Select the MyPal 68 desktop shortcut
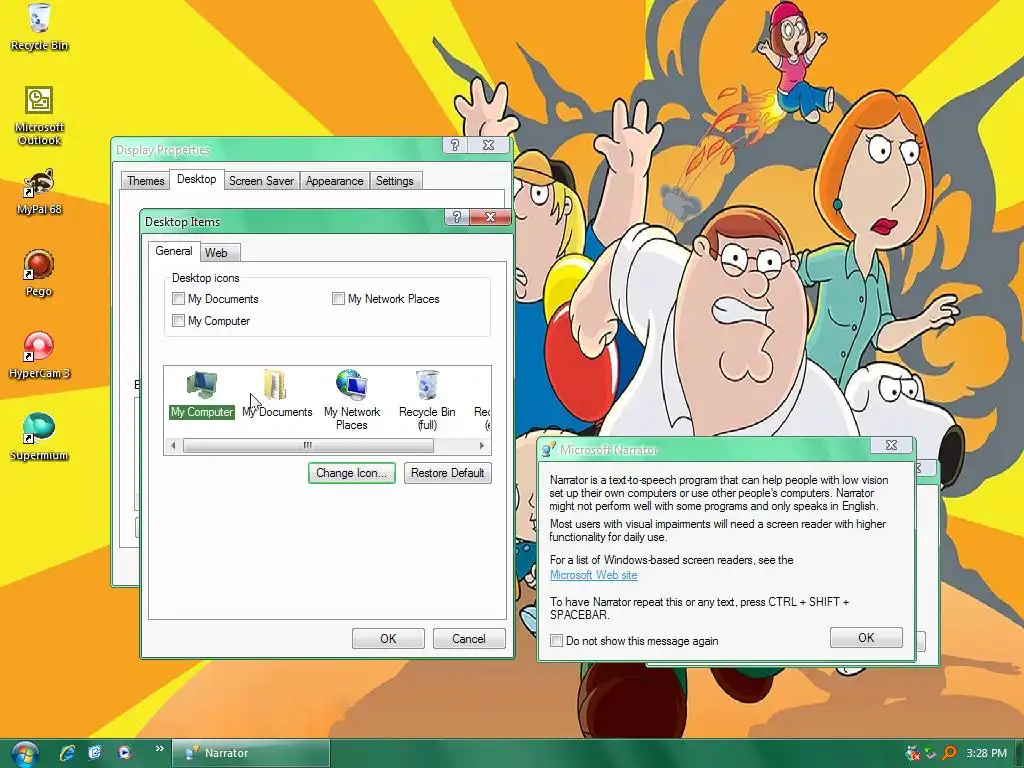This screenshot has height=768, width=1024. pyautogui.click(x=39, y=191)
